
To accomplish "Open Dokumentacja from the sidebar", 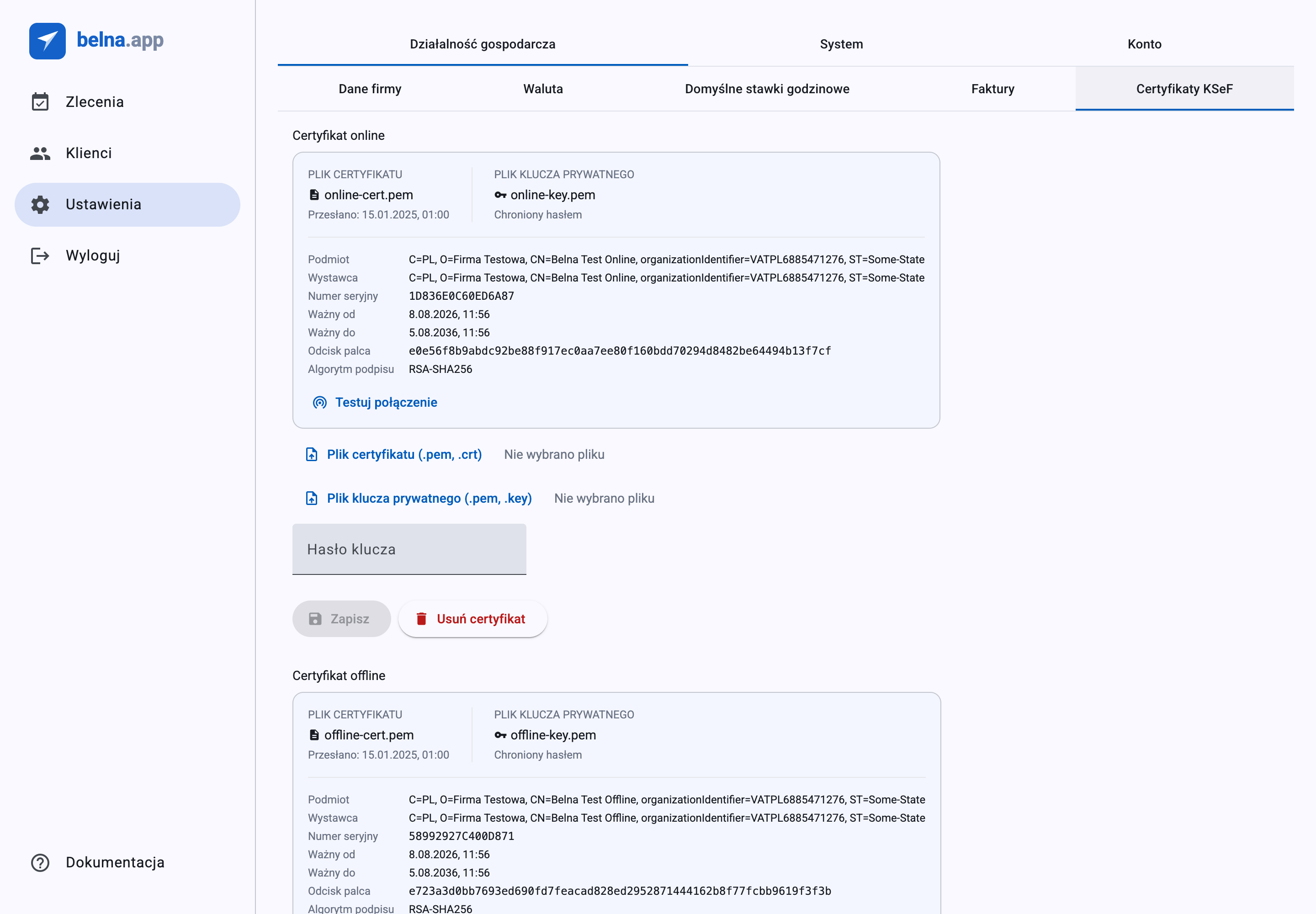I will (127, 862).
